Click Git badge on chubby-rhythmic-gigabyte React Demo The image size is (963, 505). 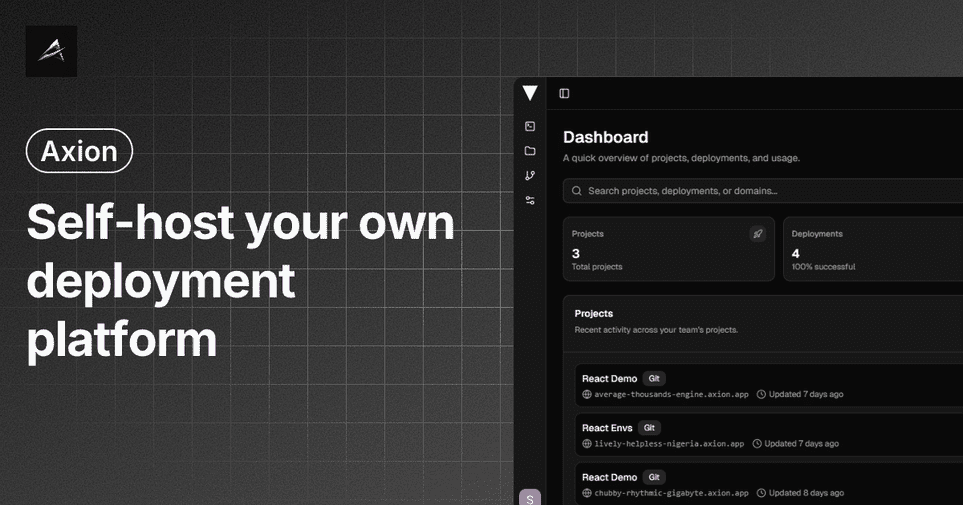click(x=654, y=477)
